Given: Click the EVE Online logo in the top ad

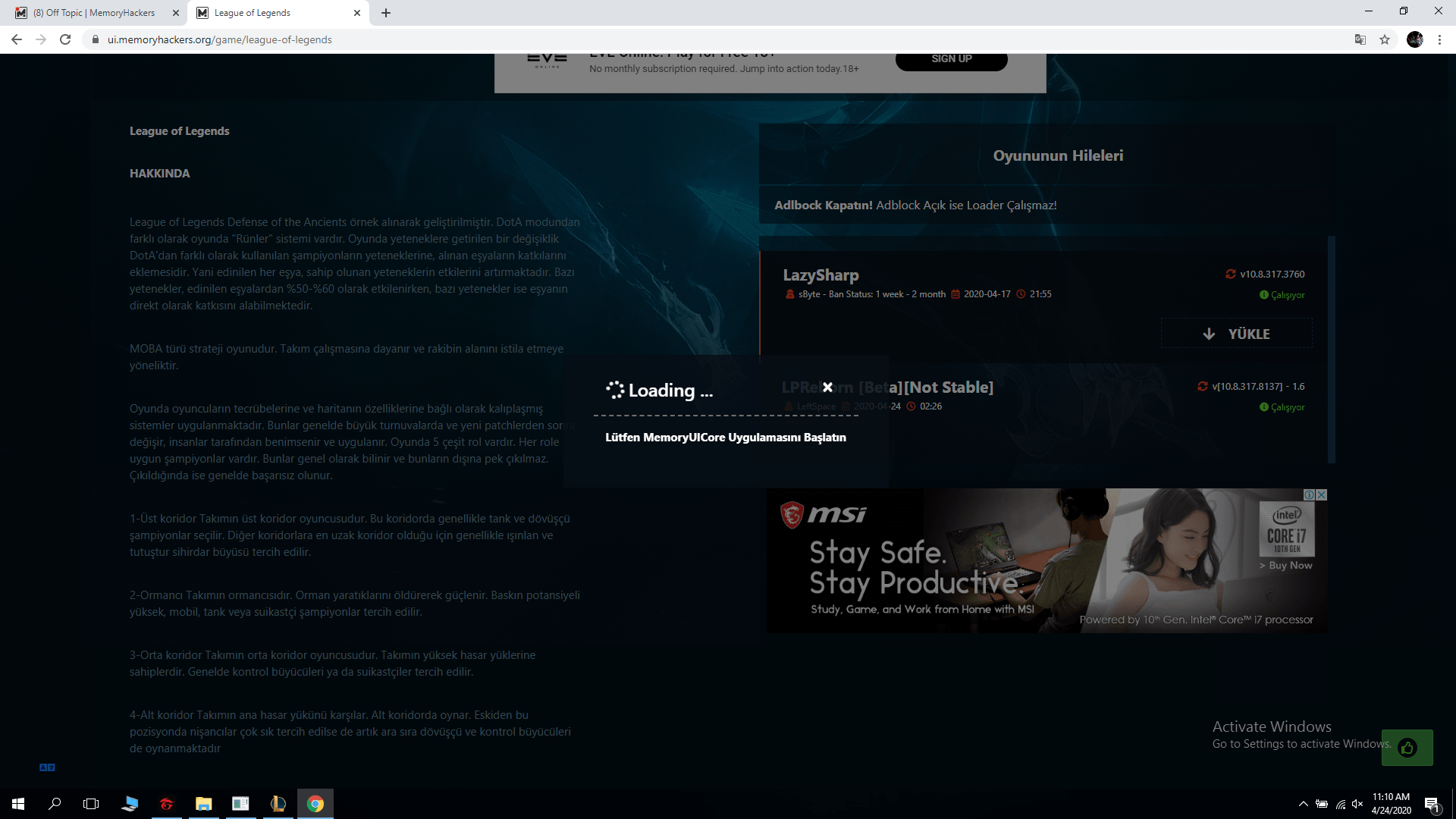Looking at the screenshot, I should pyautogui.click(x=547, y=60).
